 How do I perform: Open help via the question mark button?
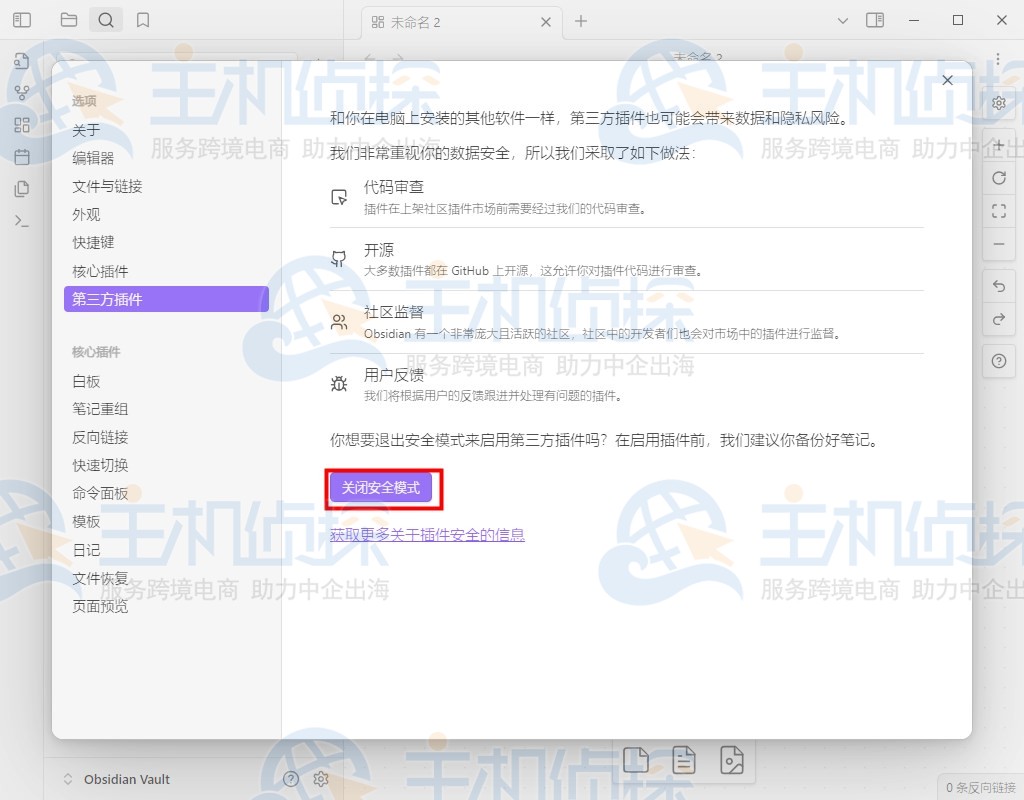click(x=998, y=361)
